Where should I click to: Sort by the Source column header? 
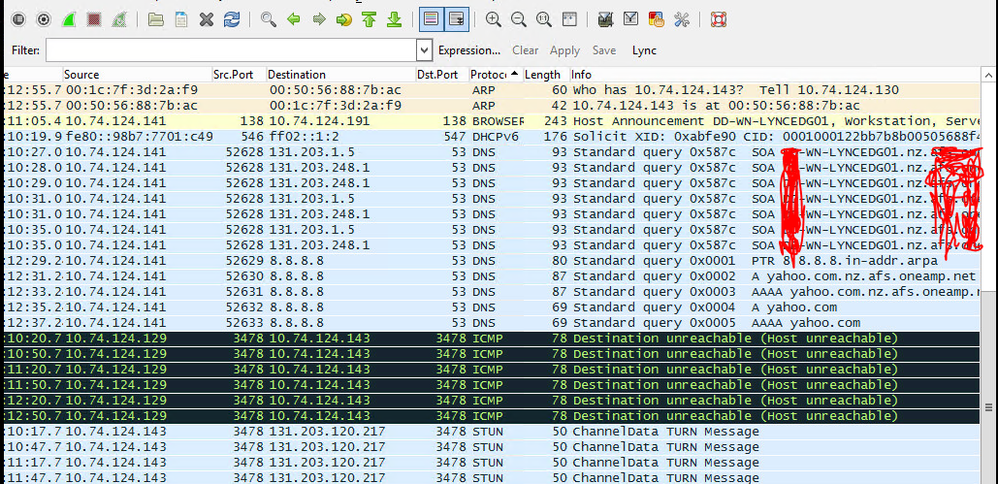coord(137,75)
